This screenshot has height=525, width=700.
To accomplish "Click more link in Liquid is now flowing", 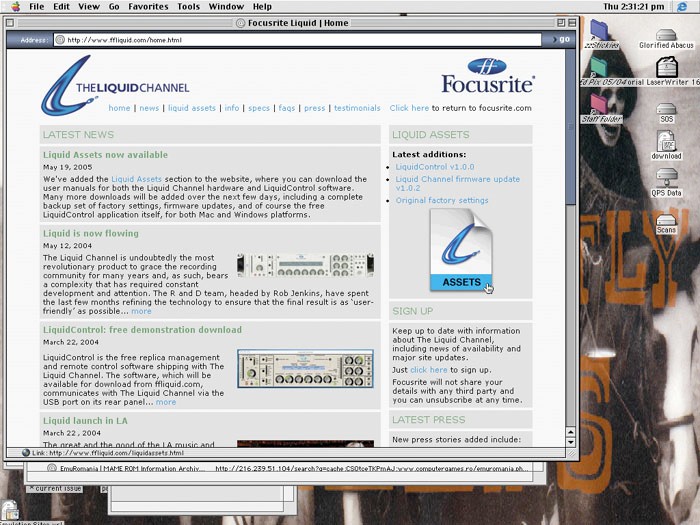I will point(142,311).
